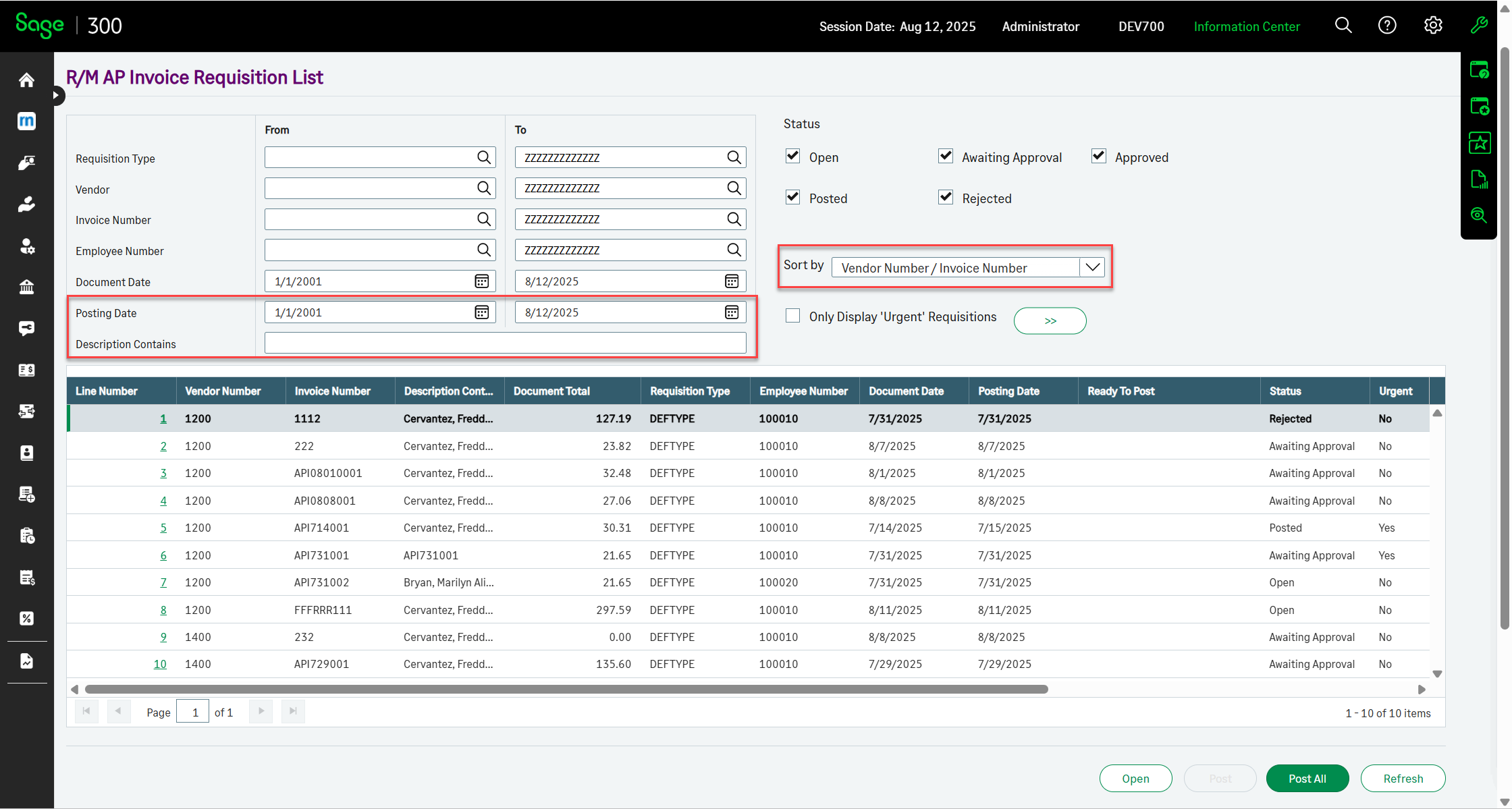
Task: Click the grid scroll down arrow
Action: point(1437,673)
